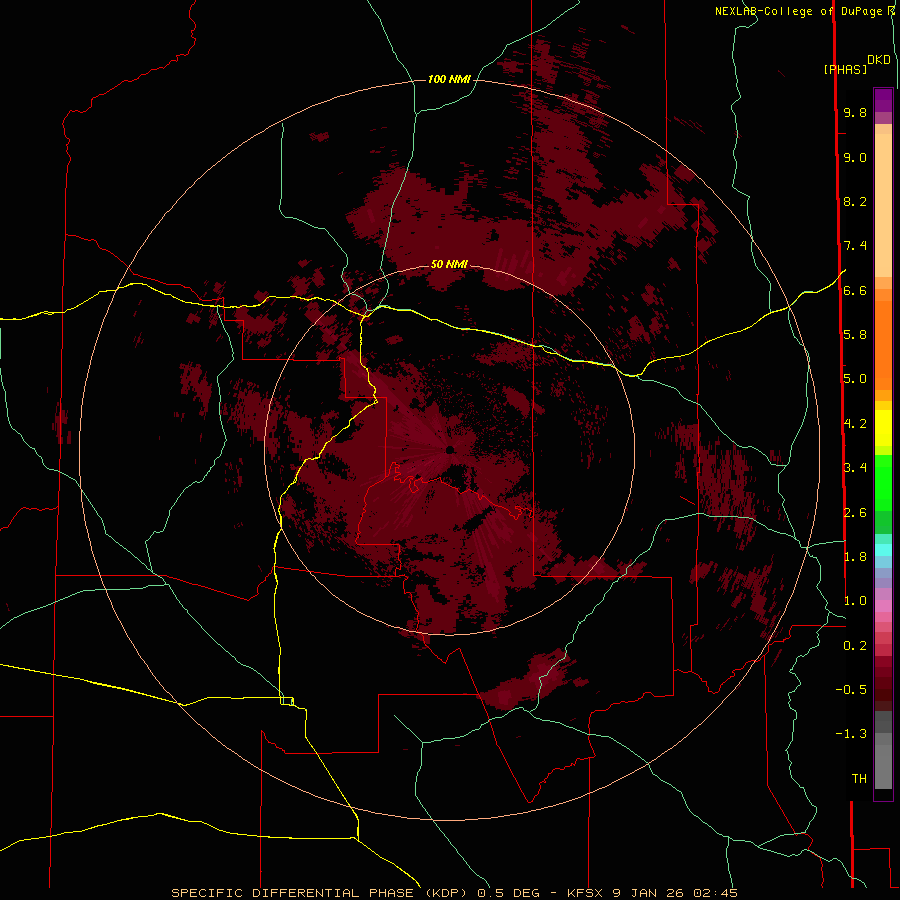Viewport: 900px width, 900px height.
Task: Click the 7.4 legend value
Action: [855, 246]
